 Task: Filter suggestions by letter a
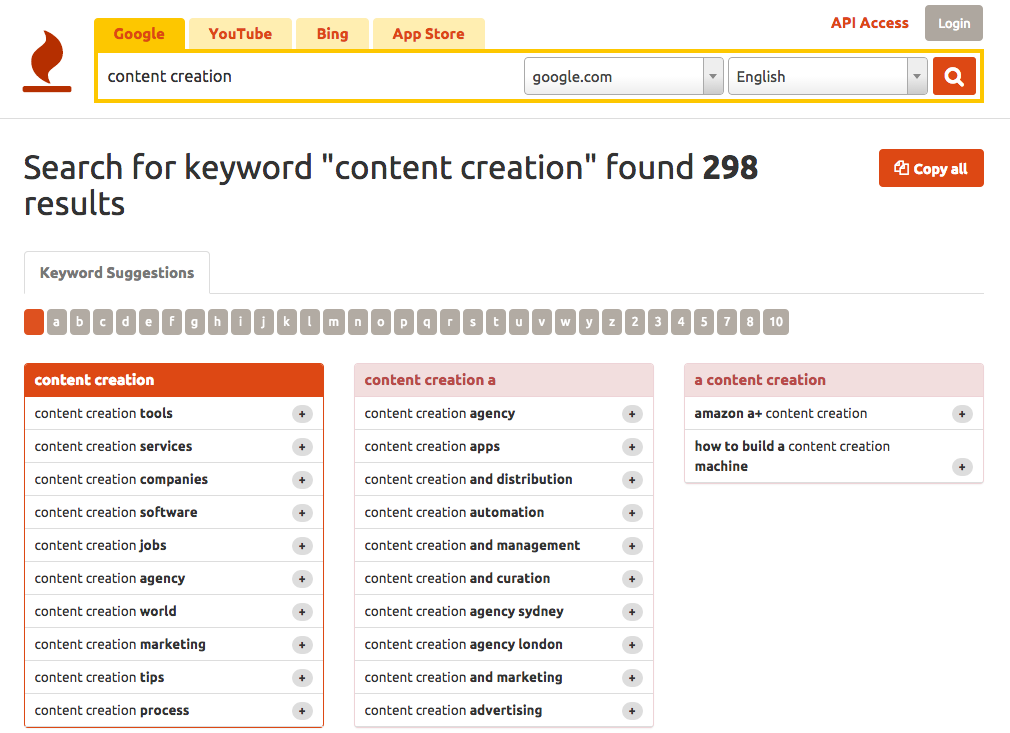[57, 322]
